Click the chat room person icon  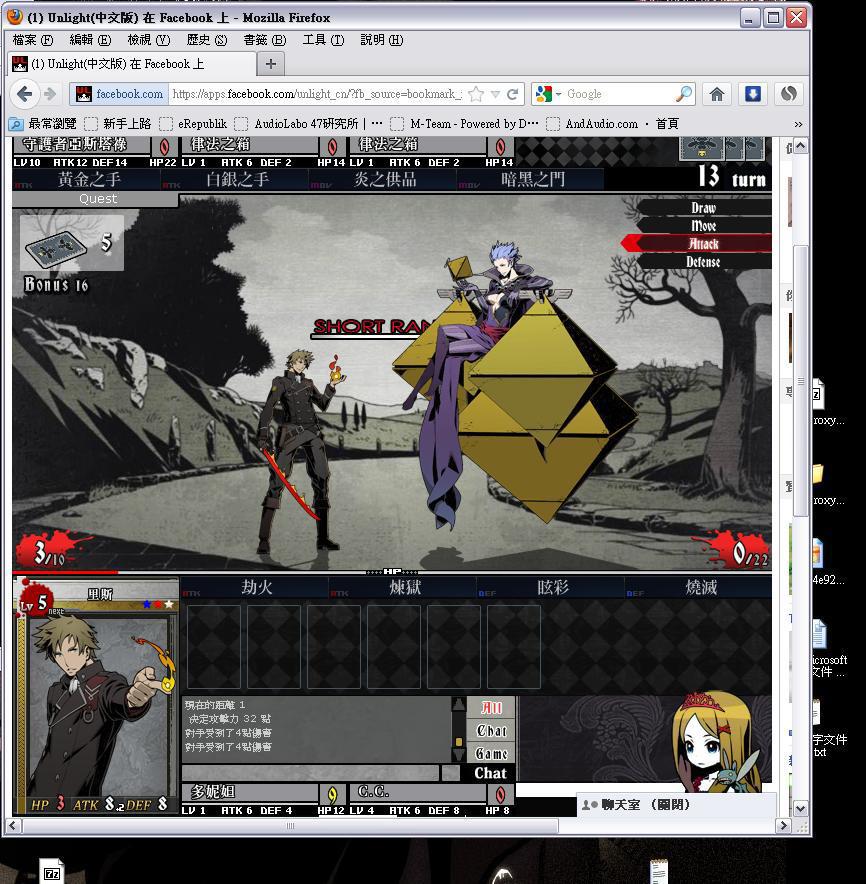pos(590,805)
